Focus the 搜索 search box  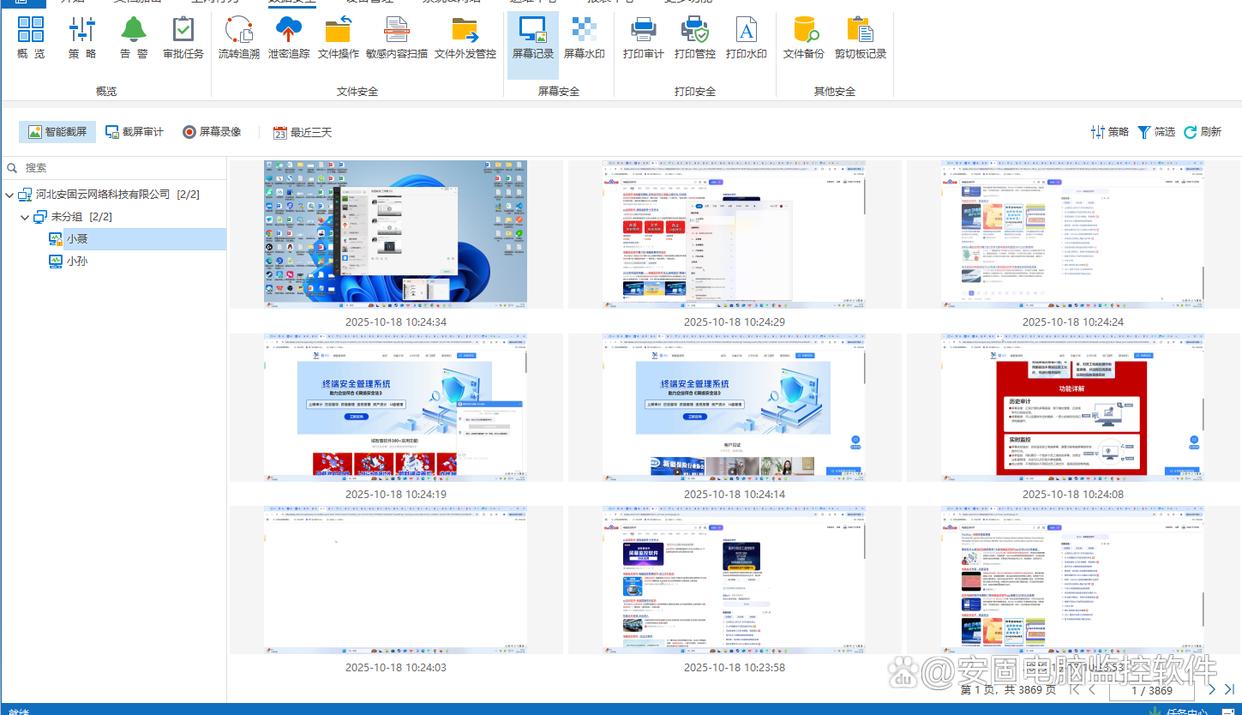click(113, 167)
